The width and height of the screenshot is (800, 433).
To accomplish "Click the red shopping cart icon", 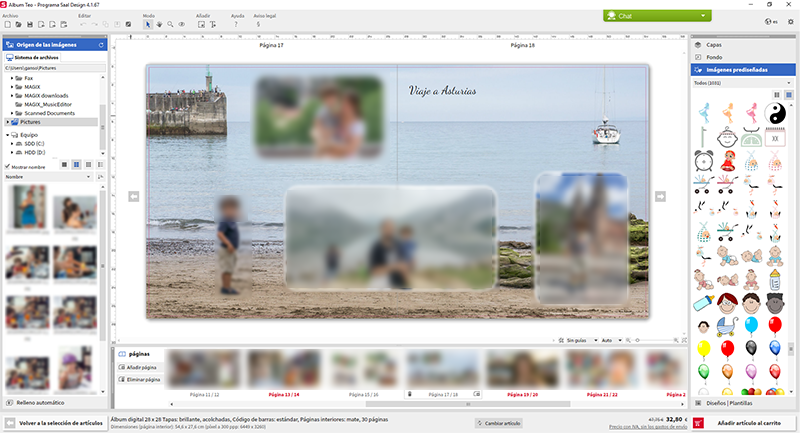I will (698, 423).
